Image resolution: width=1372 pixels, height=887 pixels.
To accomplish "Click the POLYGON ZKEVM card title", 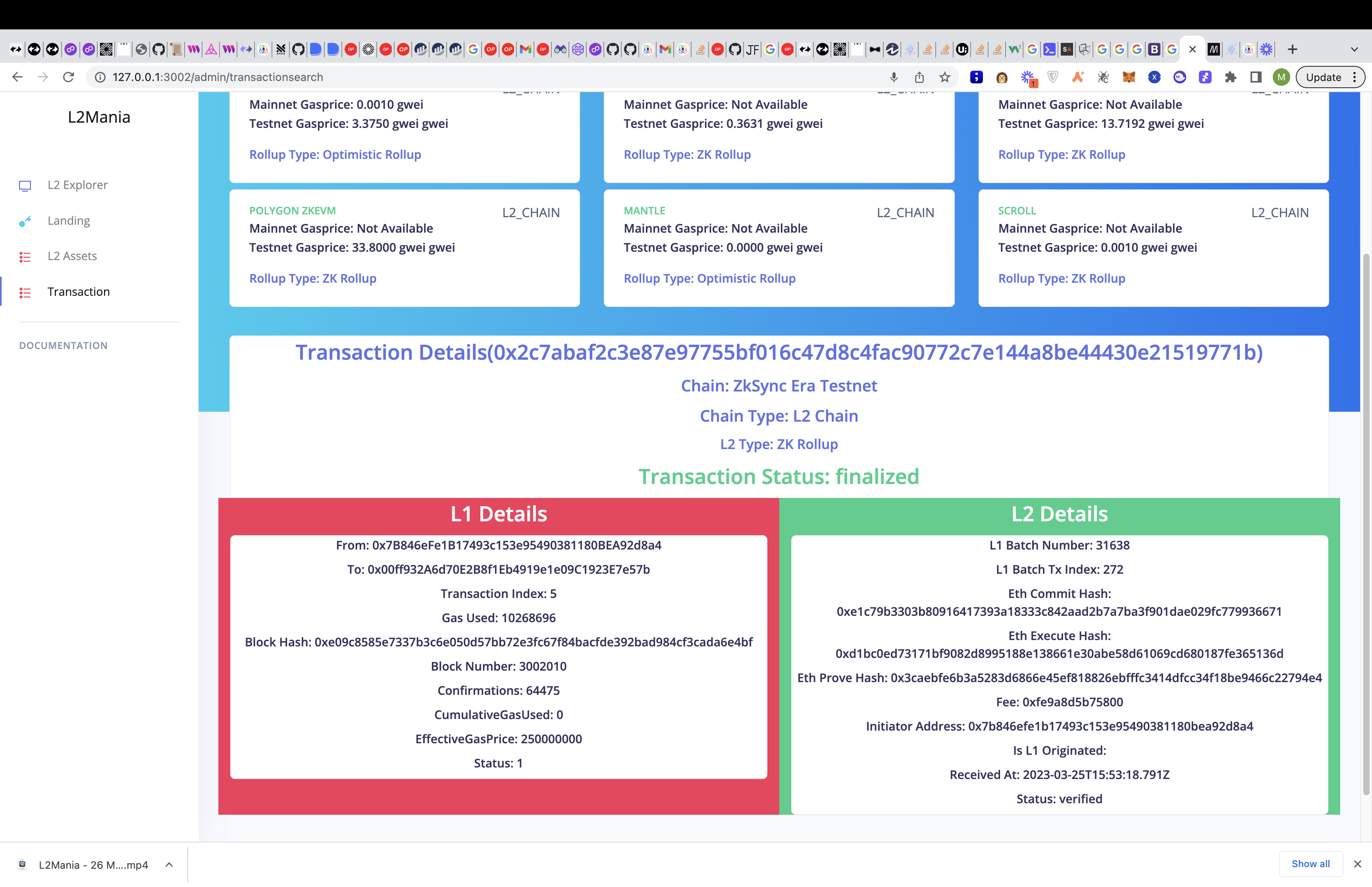I will pos(293,211).
